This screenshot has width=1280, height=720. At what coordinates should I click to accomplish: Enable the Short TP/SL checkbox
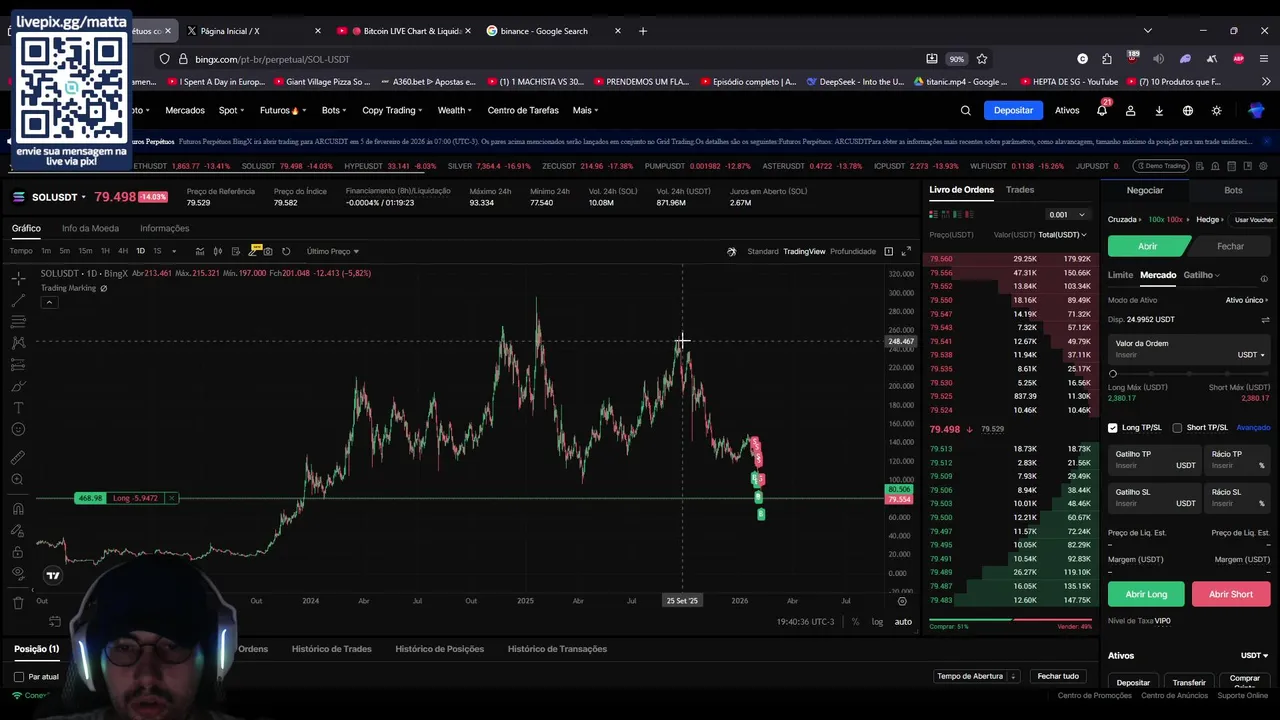click(1177, 428)
